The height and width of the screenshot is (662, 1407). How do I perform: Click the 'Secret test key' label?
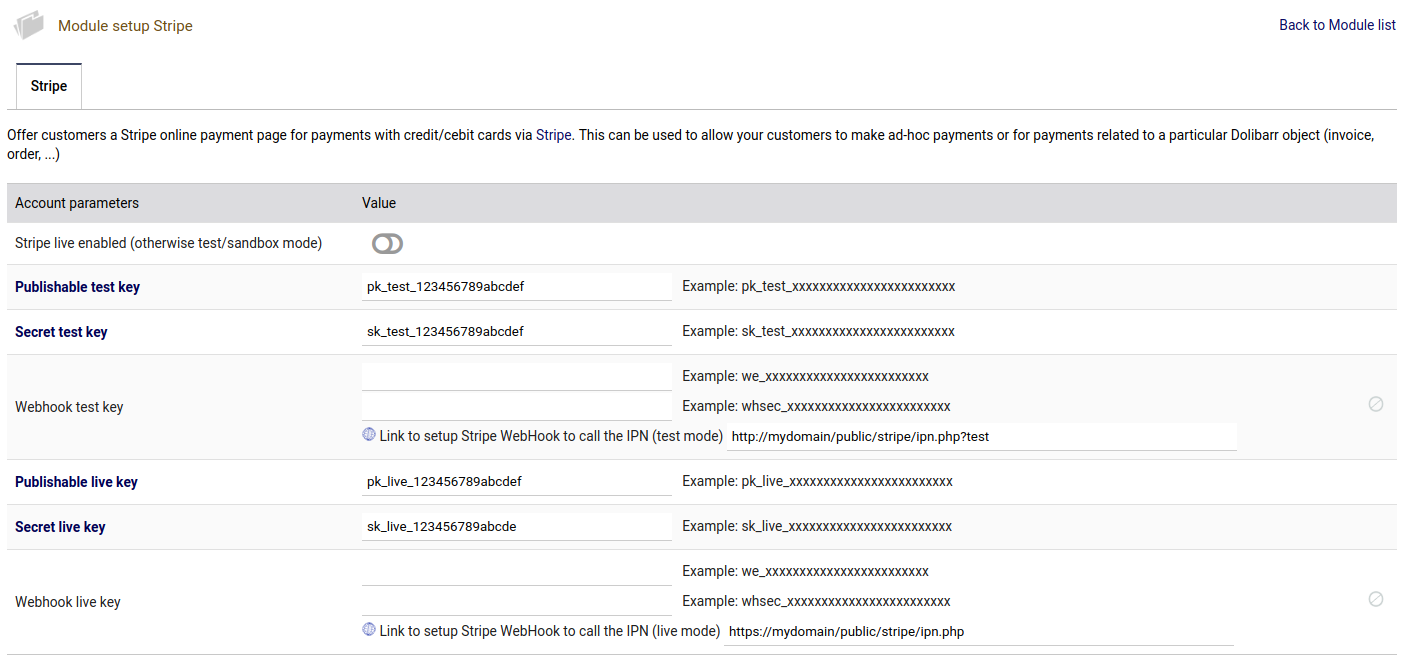pos(61,332)
